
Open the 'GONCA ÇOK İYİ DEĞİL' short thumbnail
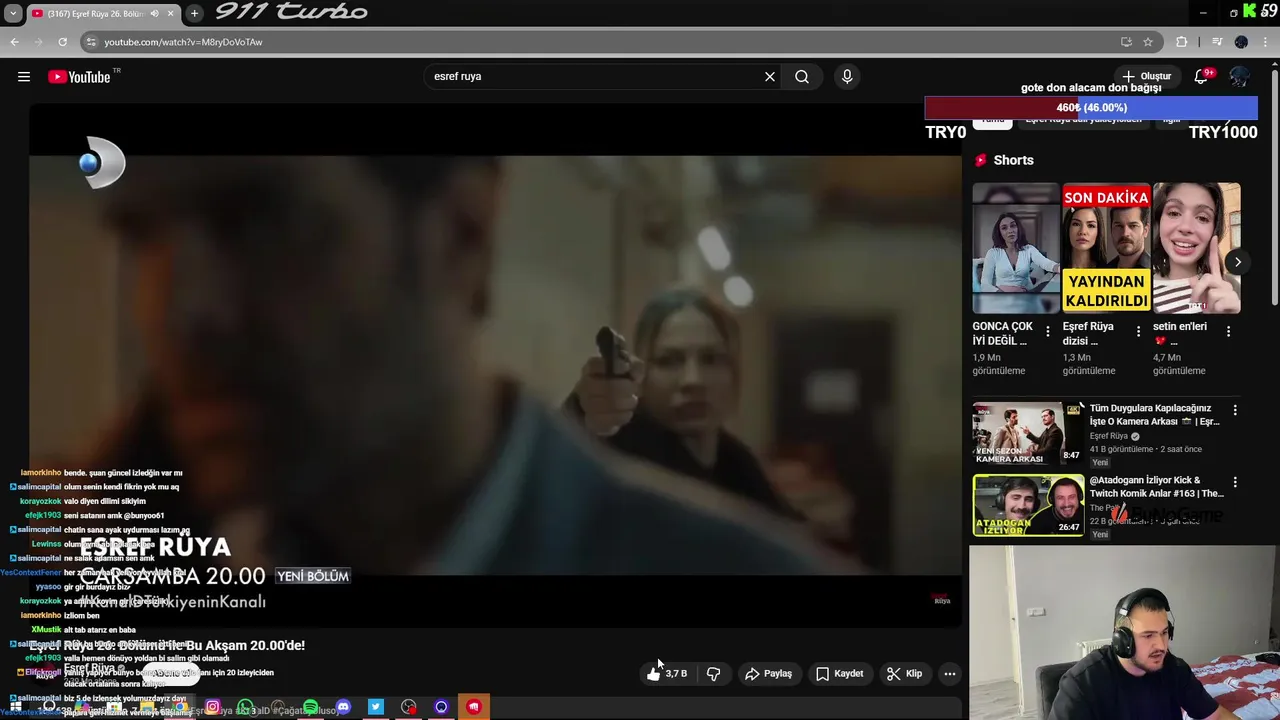pyautogui.click(x=1016, y=248)
